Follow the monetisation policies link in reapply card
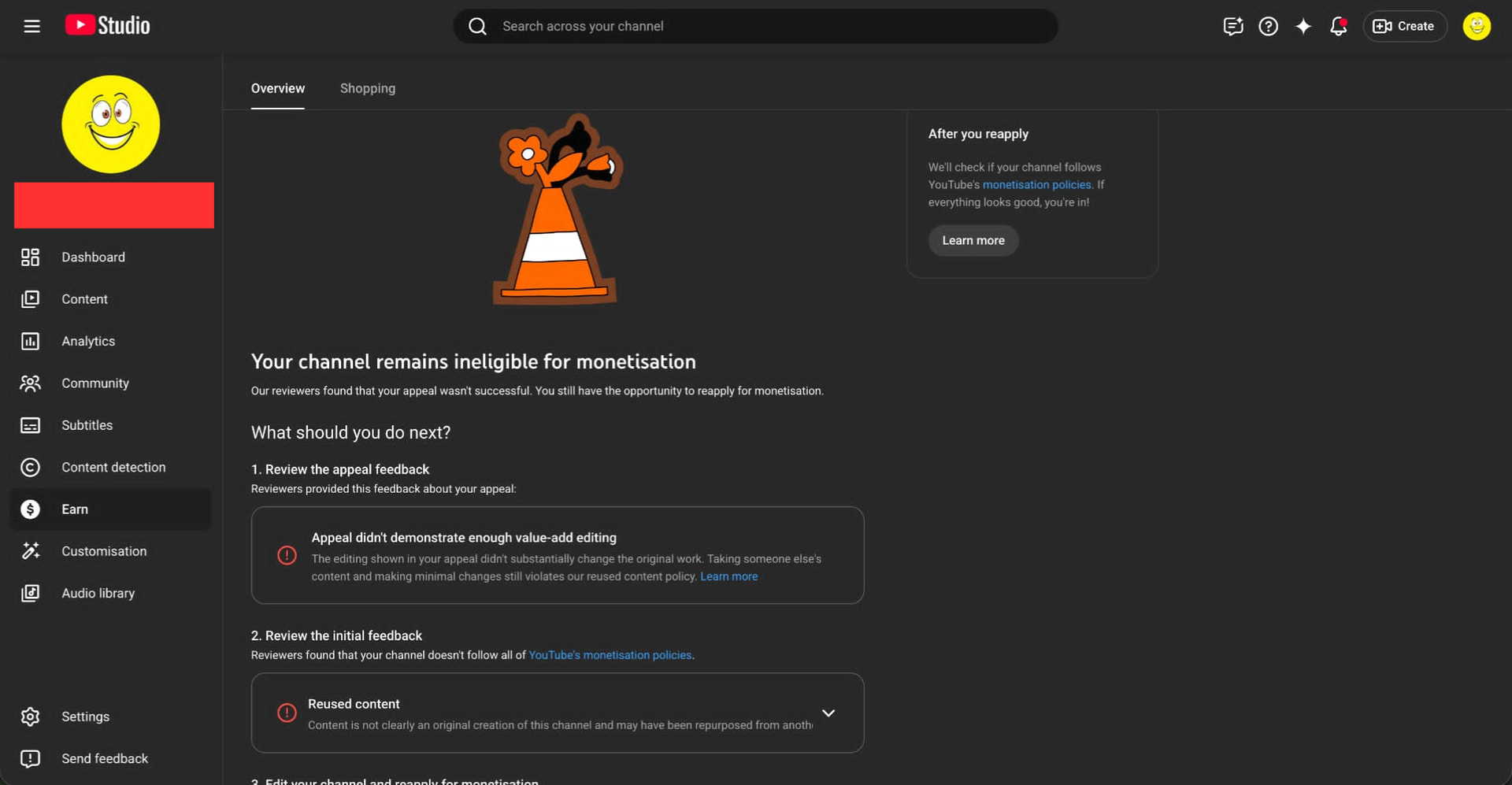The width and height of the screenshot is (1512, 785). pyautogui.click(x=1036, y=185)
